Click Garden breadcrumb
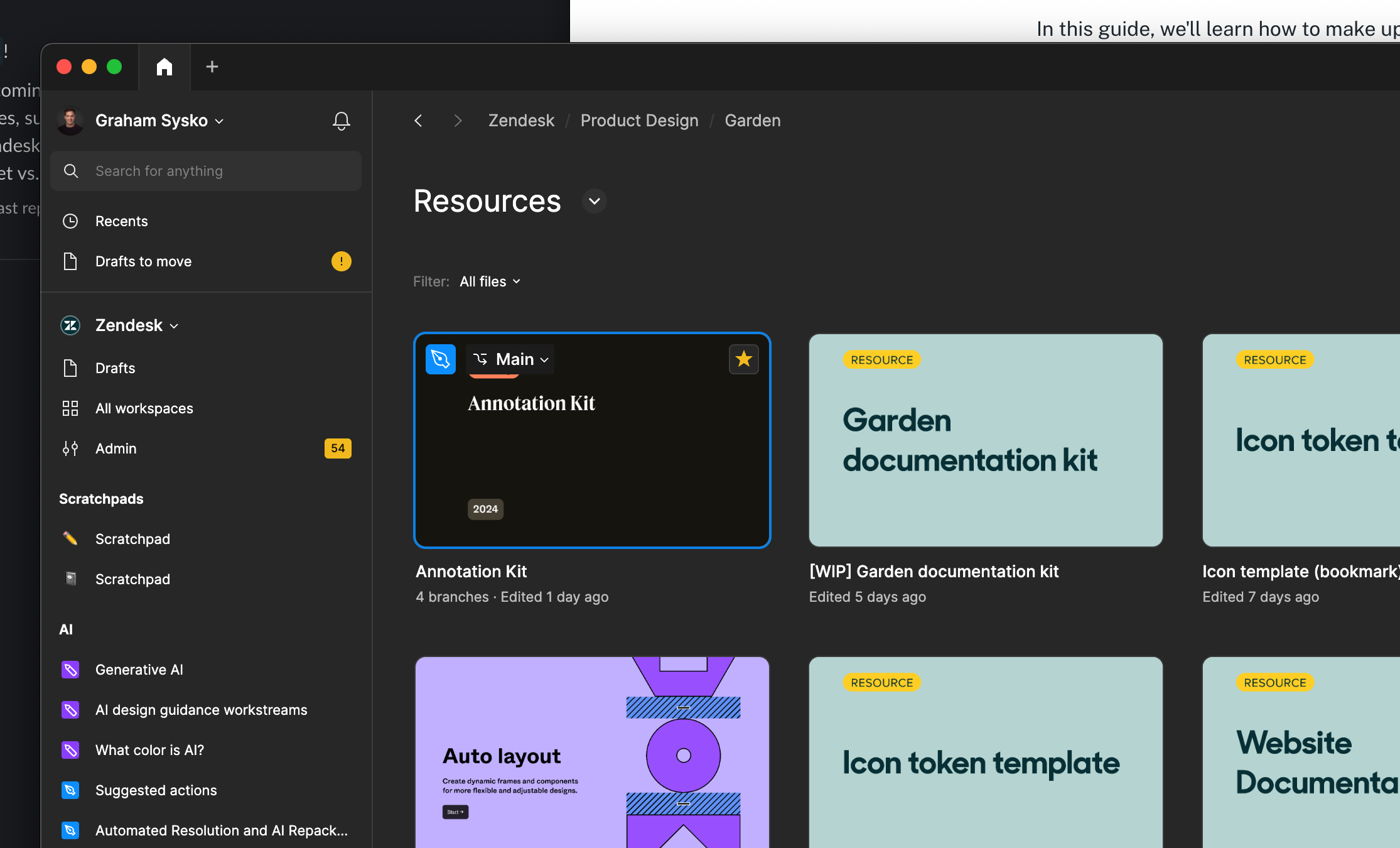This screenshot has height=848, width=1400. tap(753, 121)
